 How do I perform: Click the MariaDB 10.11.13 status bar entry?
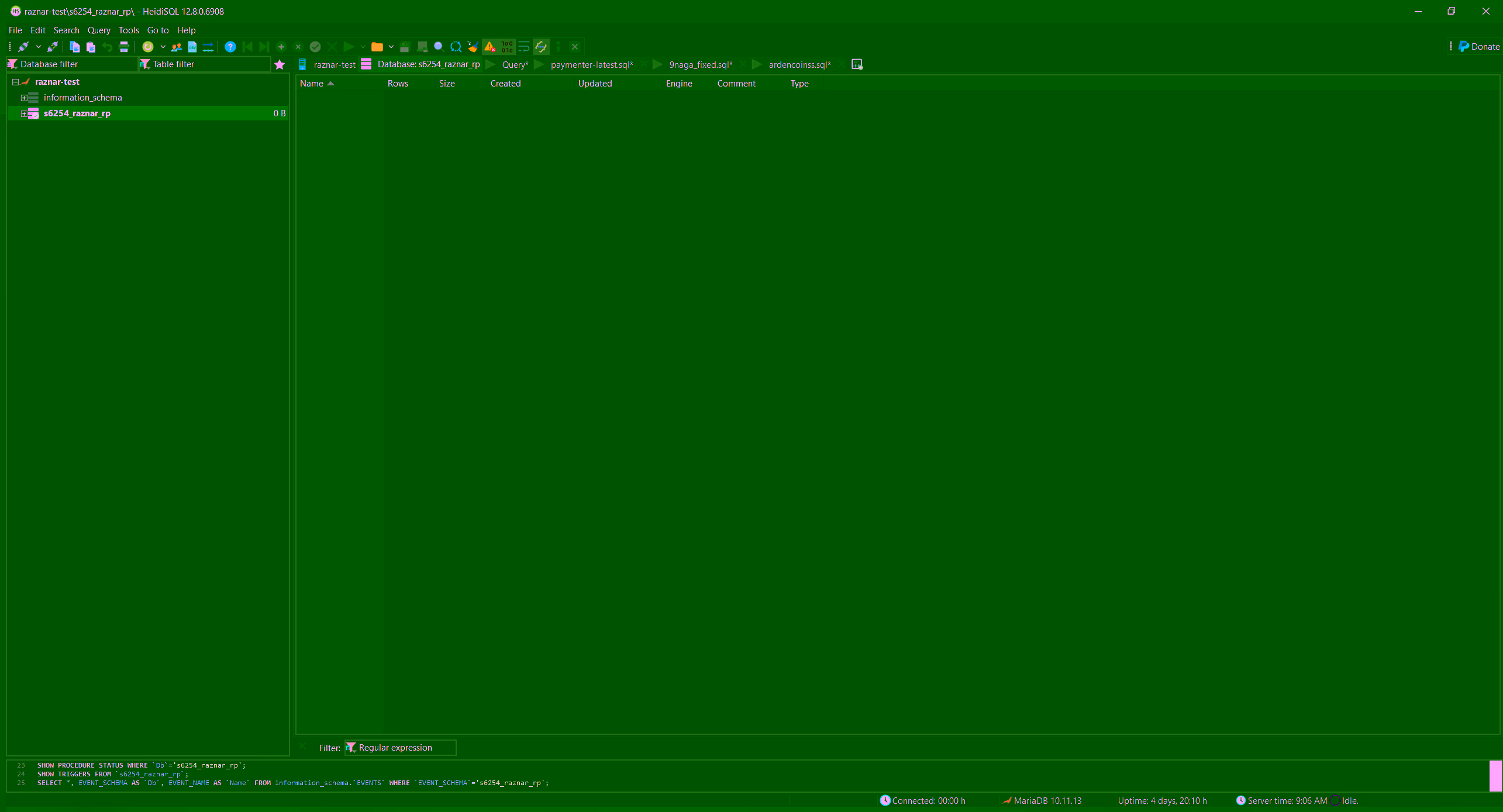coord(1042,801)
